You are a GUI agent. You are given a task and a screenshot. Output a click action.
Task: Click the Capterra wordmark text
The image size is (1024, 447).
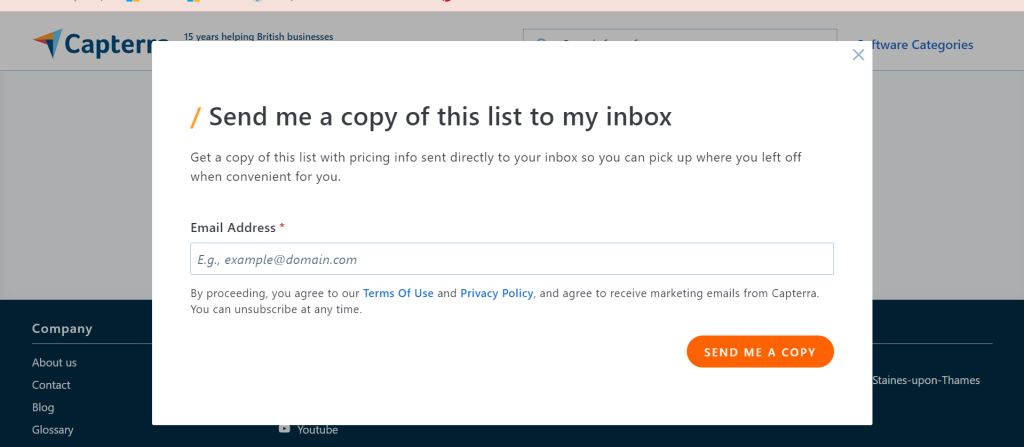point(115,44)
